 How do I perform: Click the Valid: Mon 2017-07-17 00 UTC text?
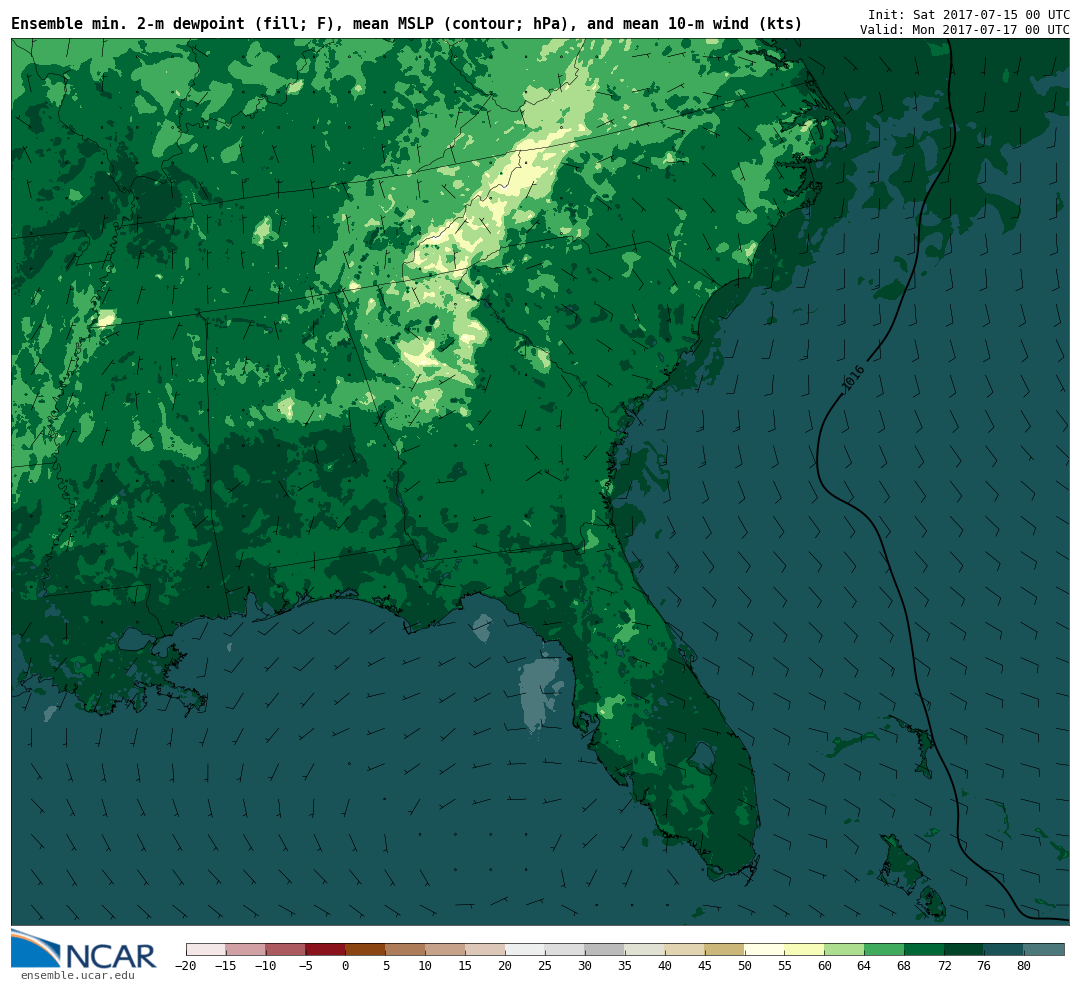click(x=964, y=30)
